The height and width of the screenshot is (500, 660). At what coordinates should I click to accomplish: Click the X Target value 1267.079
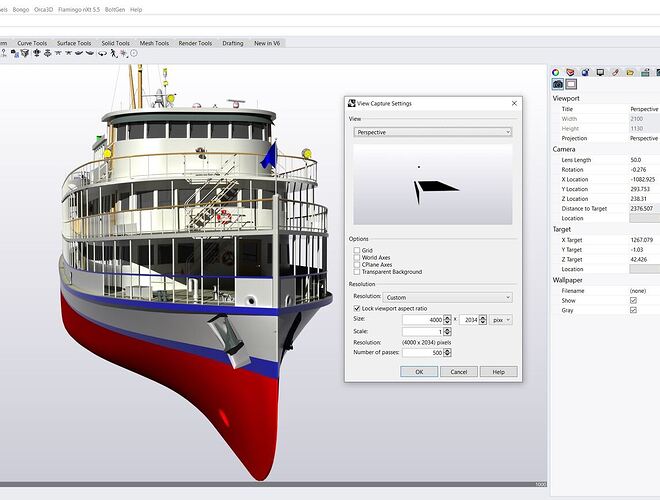tap(641, 240)
